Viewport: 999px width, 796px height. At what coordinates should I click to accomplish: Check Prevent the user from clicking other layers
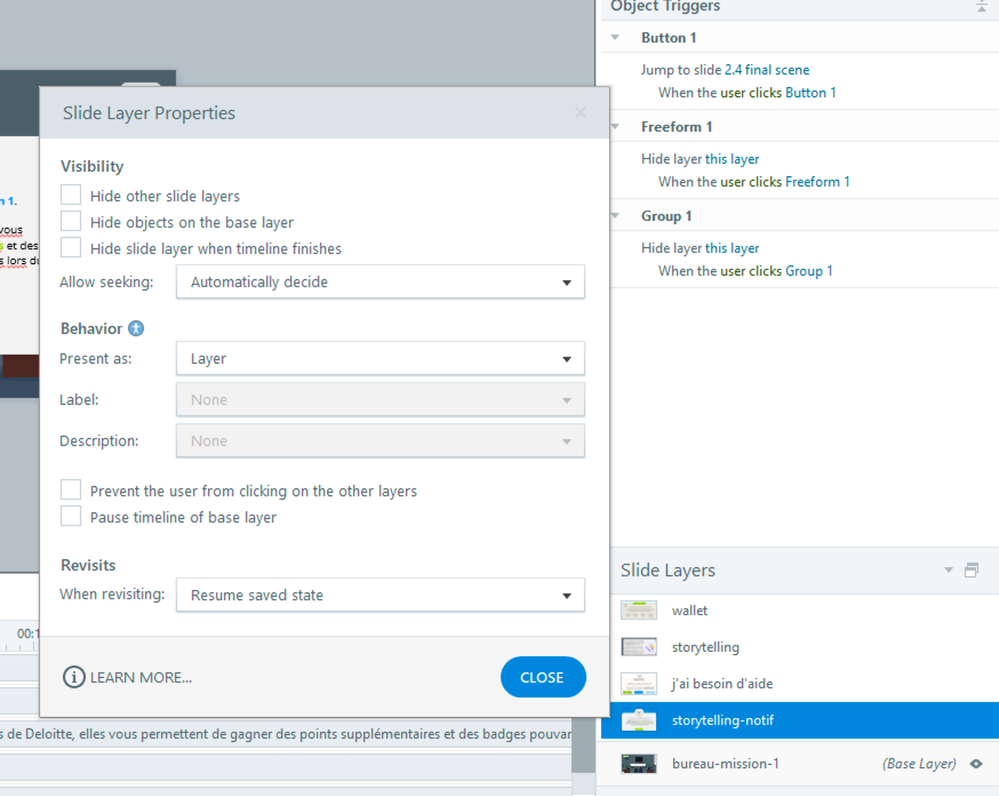coord(71,490)
